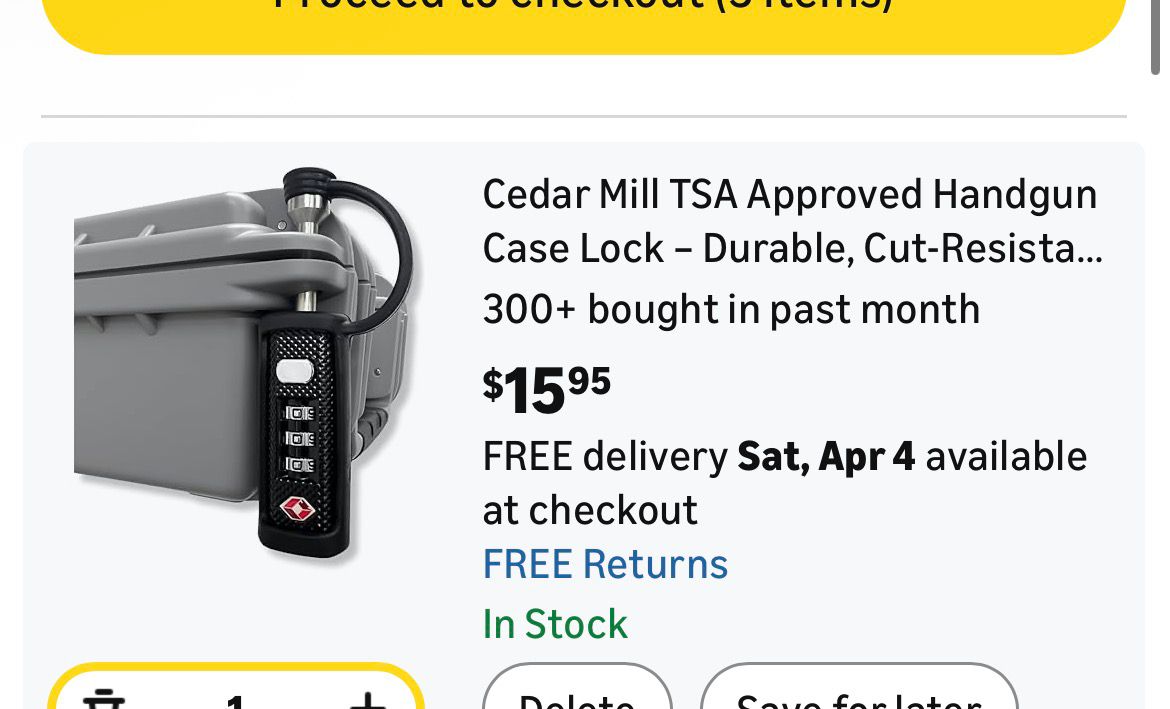The width and height of the screenshot is (1170, 709).
Task: Tap the Sat, Apr 4 delivery date
Action: 826,457
